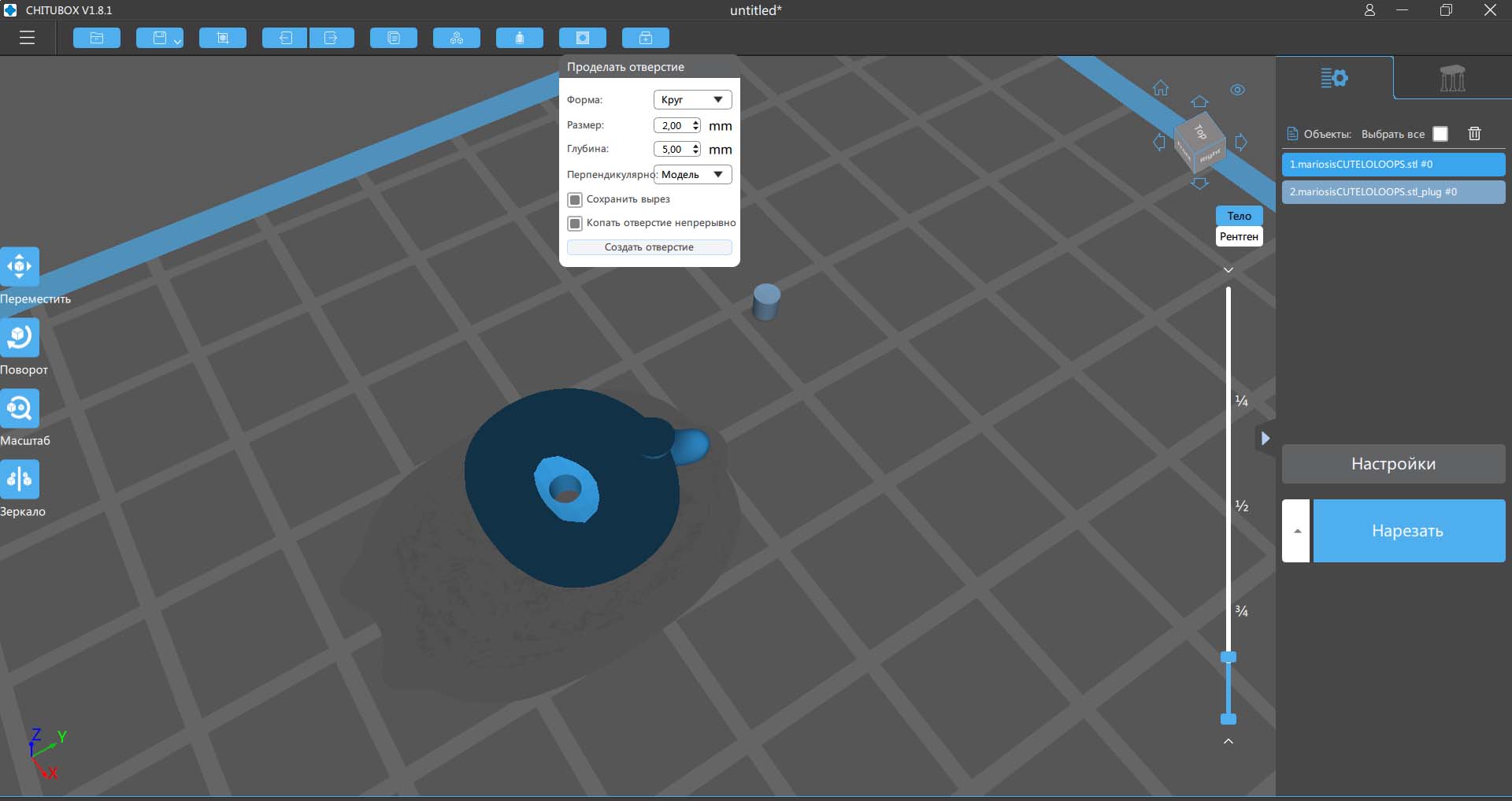Expand slice options arrow beside Нарезать
The width and height of the screenshot is (1512, 801).
click(1296, 531)
